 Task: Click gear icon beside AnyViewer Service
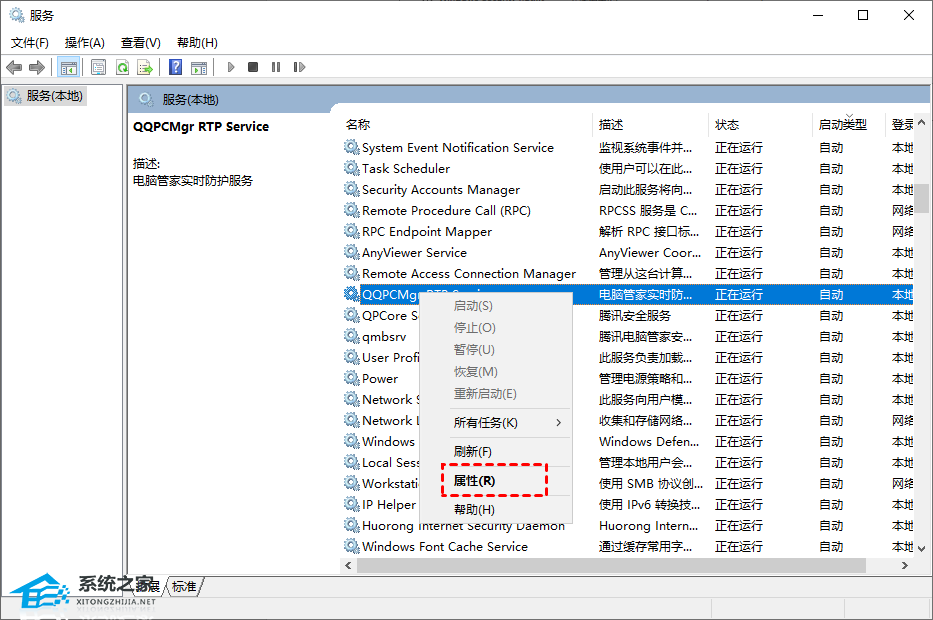pos(352,252)
